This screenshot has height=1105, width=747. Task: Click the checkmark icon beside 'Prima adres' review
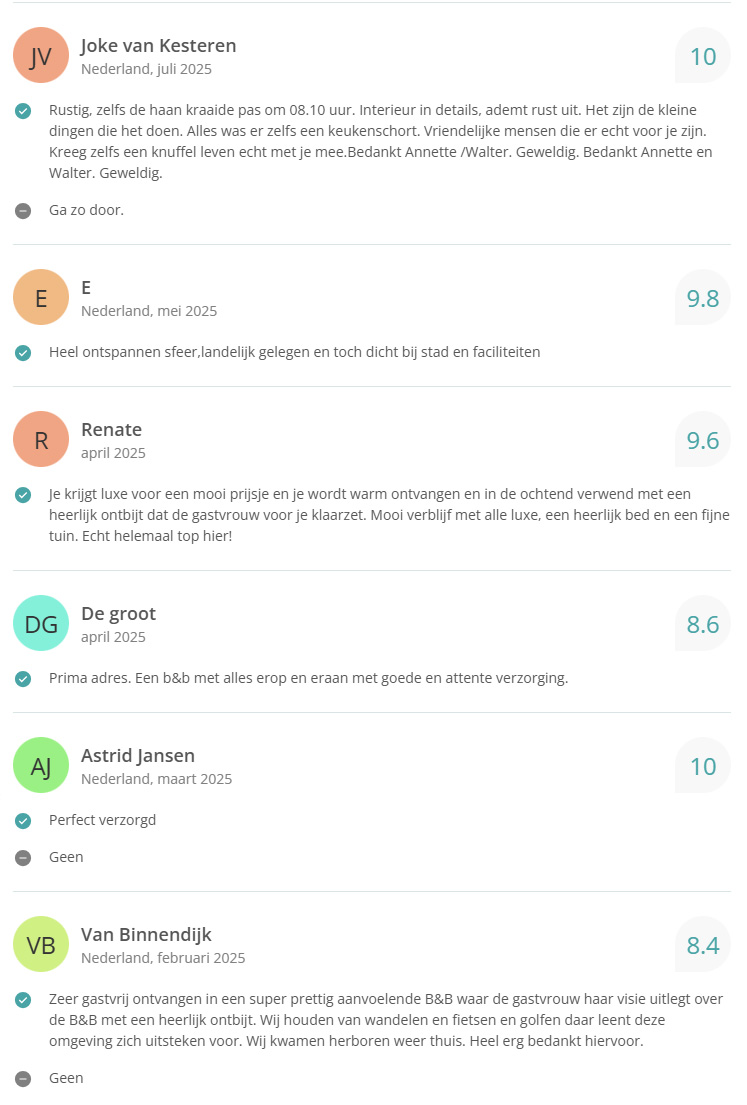click(23, 679)
